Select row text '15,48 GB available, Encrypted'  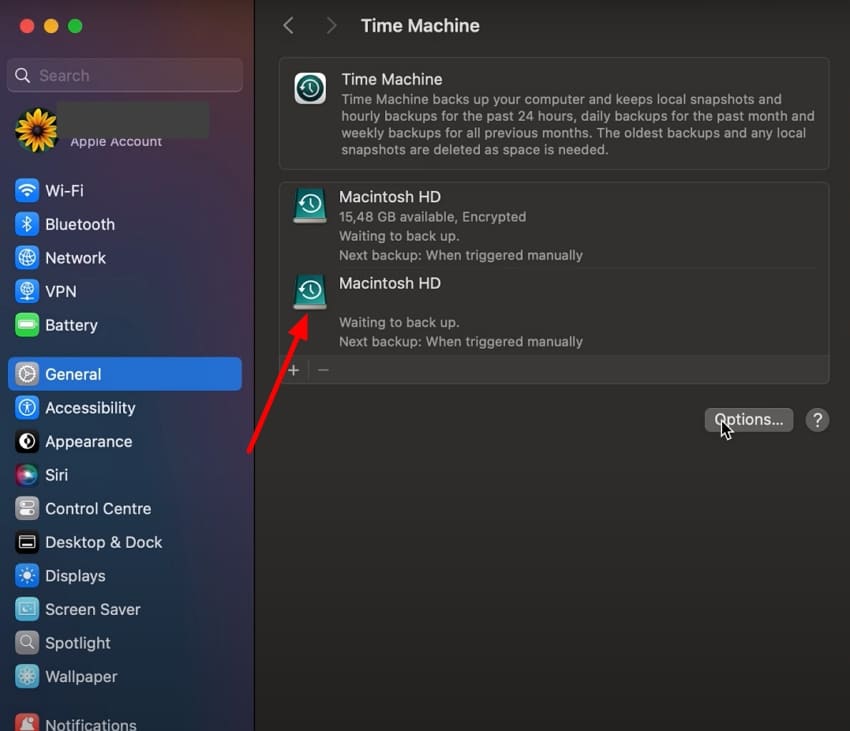(433, 217)
